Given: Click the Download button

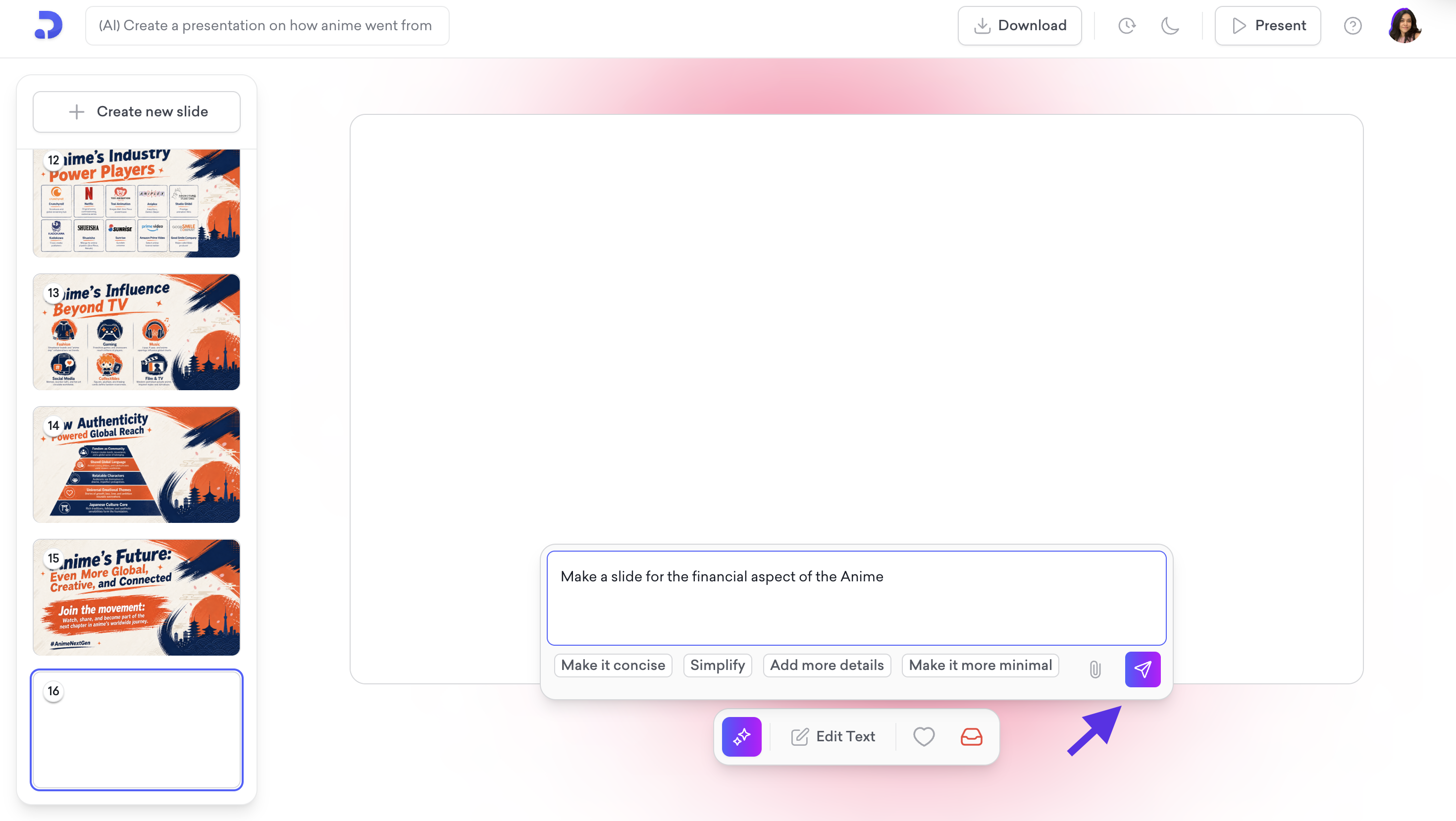Looking at the screenshot, I should tap(1019, 25).
